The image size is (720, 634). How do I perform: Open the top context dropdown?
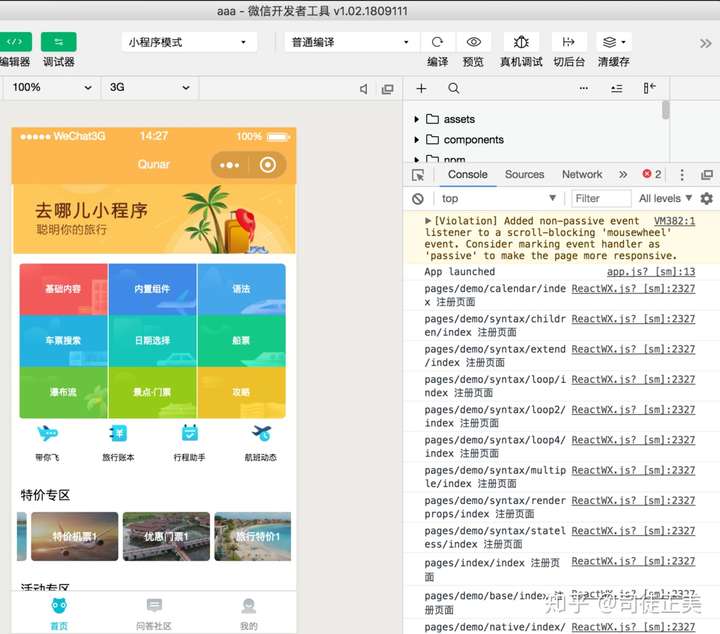(498, 198)
